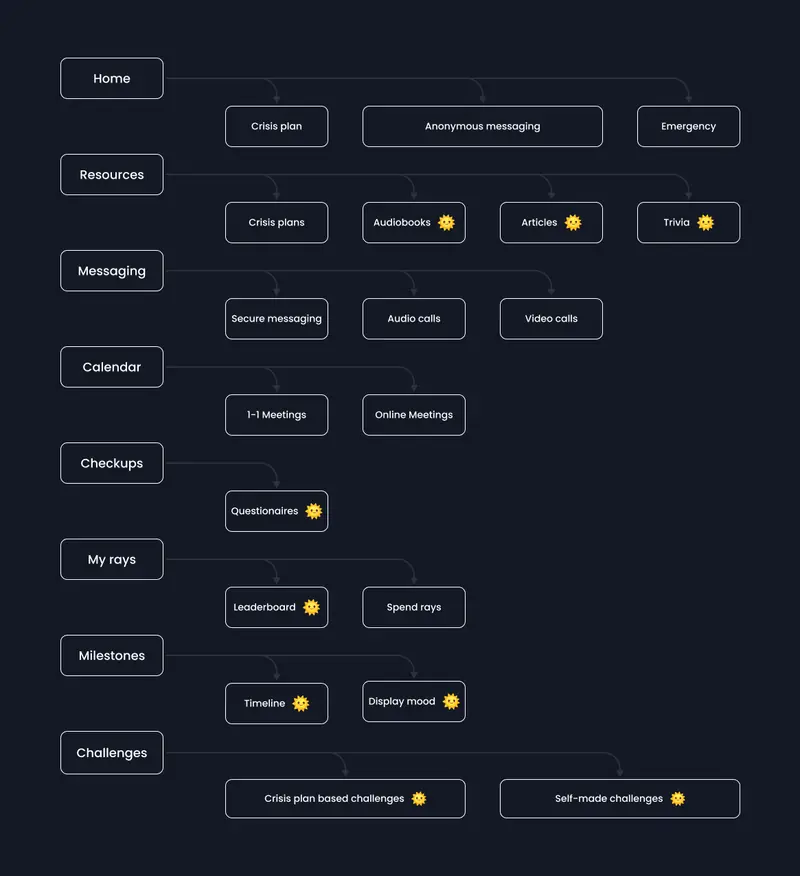This screenshot has height=876, width=800.
Task: Open the Checkups section box
Action: 112,463
